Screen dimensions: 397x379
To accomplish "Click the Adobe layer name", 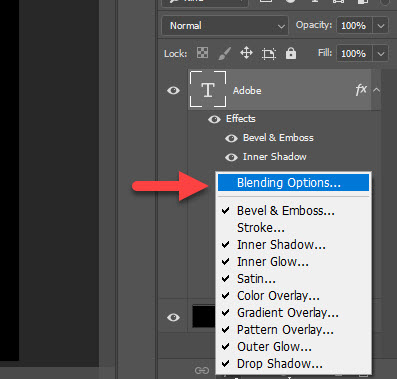I will [247, 91].
